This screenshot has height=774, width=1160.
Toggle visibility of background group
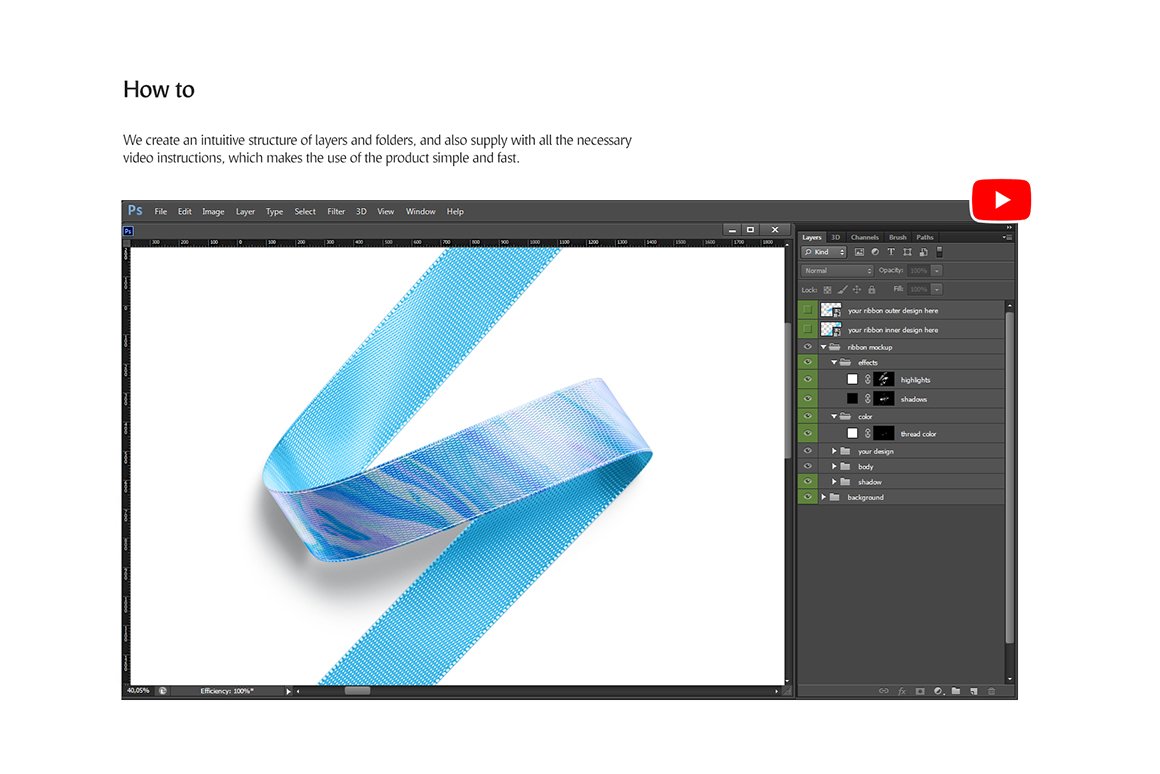pyautogui.click(x=808, y=497)
